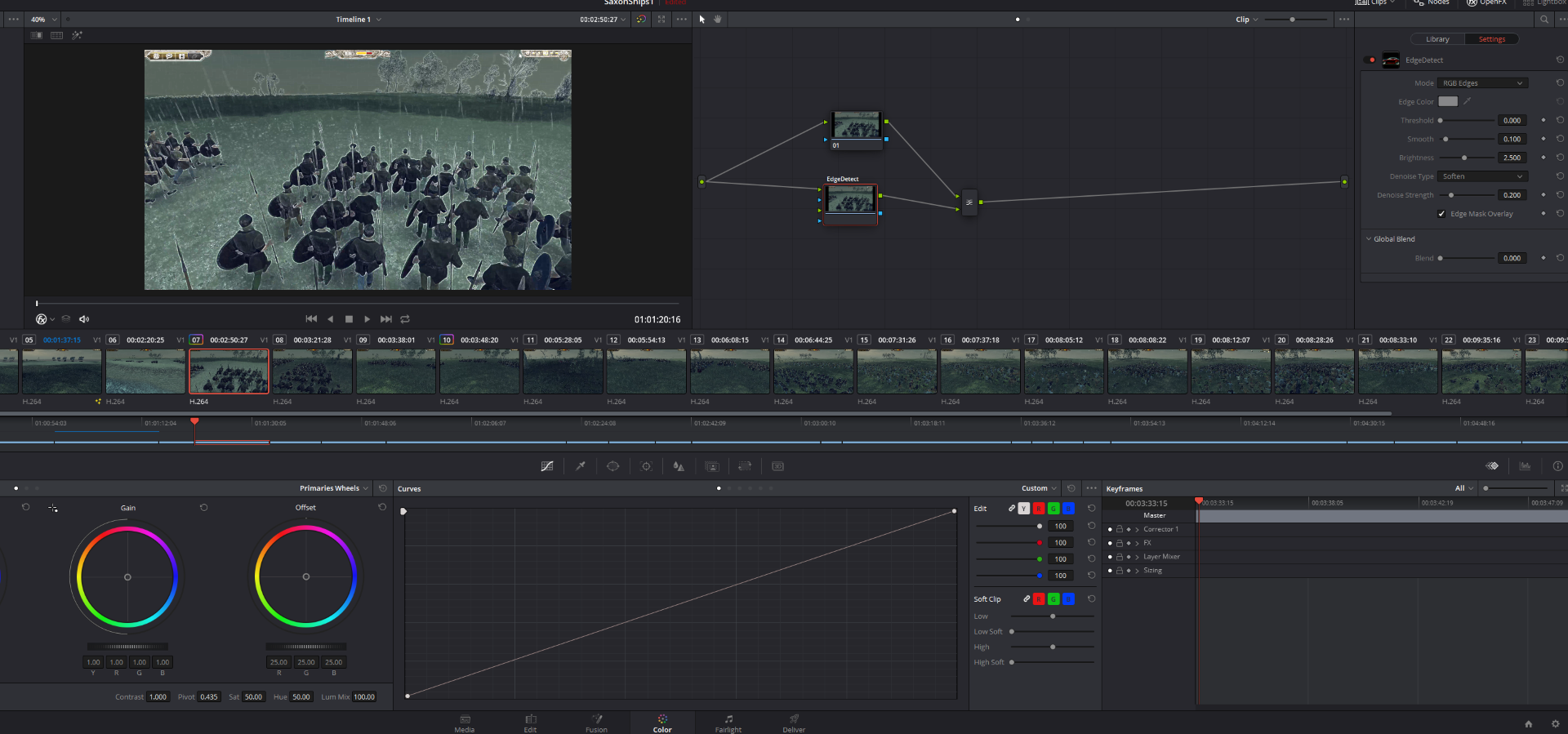
Task: Reset all curves
Action: pyautogui.click(x=1071, y=488)
